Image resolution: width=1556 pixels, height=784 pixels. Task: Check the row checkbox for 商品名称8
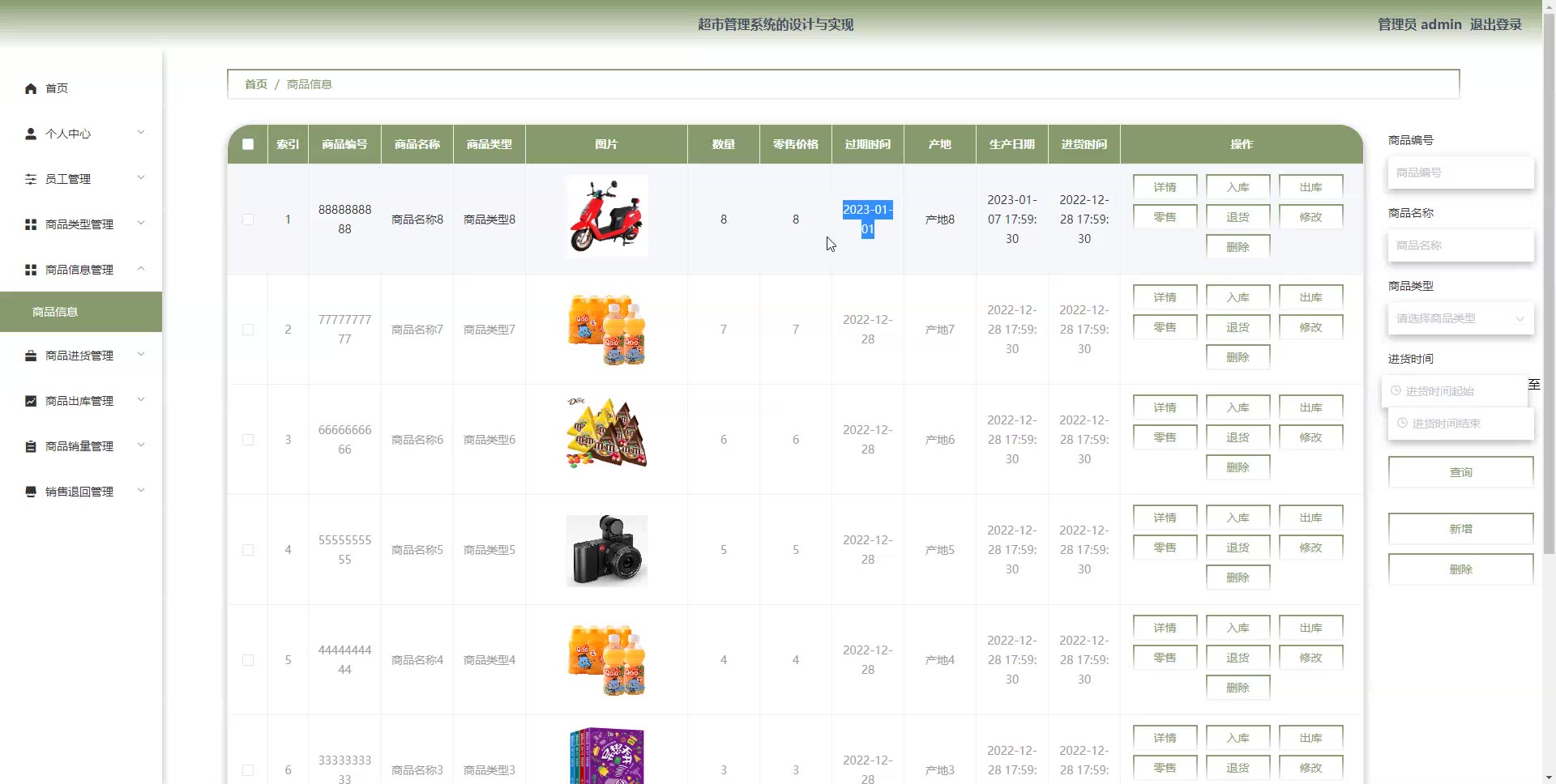[x=248, y=219]
